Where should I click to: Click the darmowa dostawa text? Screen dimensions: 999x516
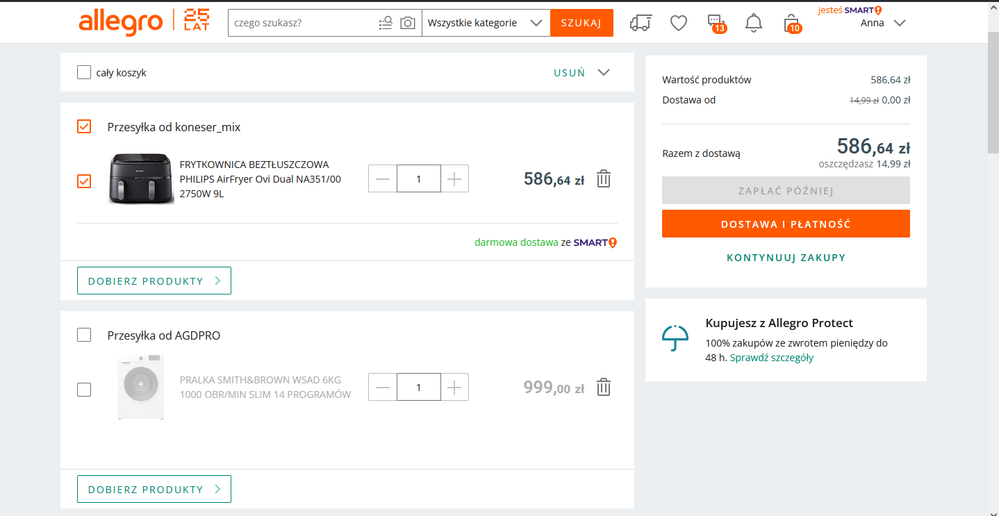[516, 243]
